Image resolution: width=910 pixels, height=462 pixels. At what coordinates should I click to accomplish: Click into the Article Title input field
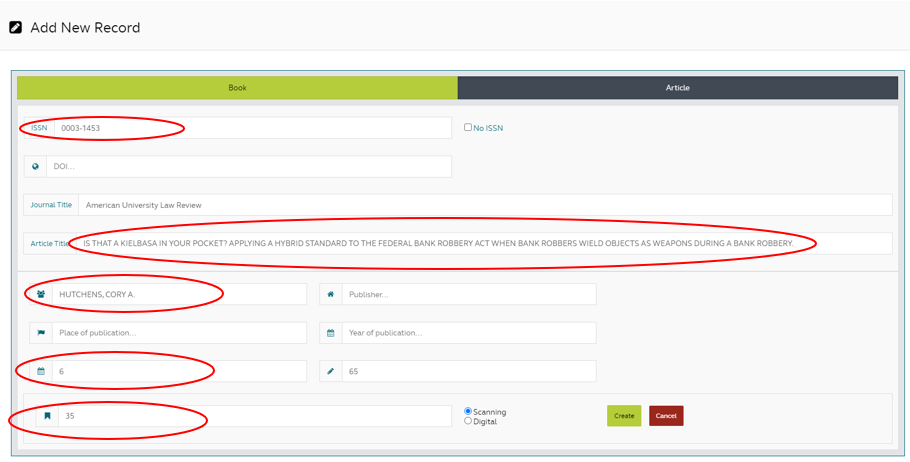point(480,243)
